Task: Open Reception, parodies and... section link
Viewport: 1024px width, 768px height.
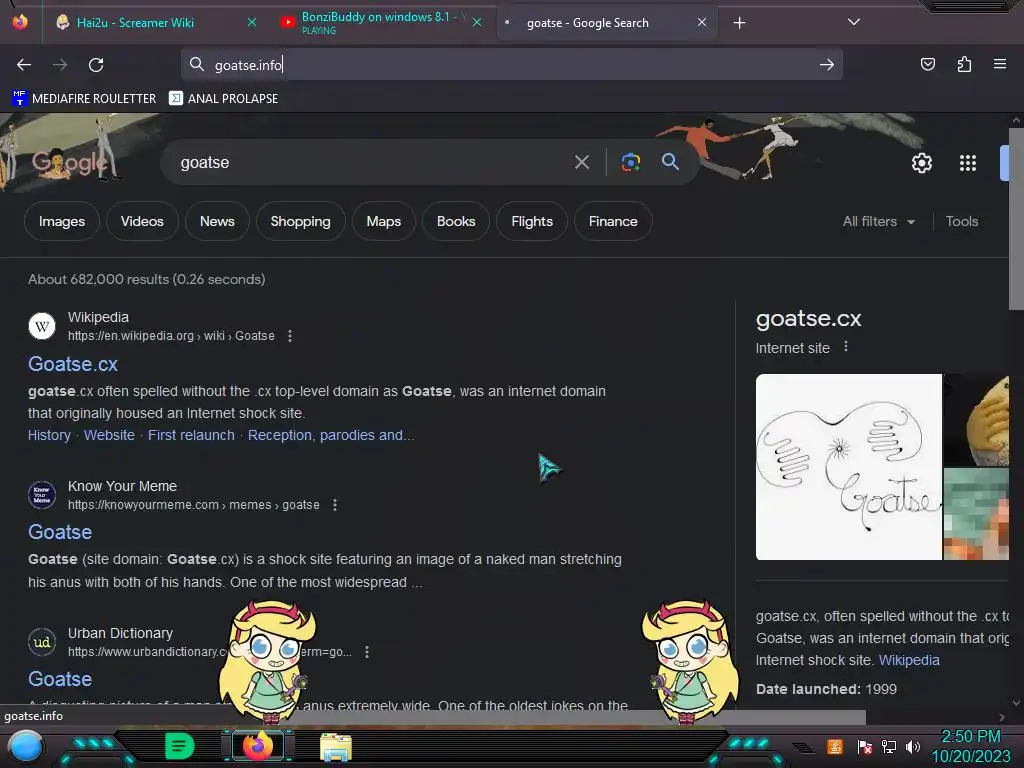Action: 330,435
